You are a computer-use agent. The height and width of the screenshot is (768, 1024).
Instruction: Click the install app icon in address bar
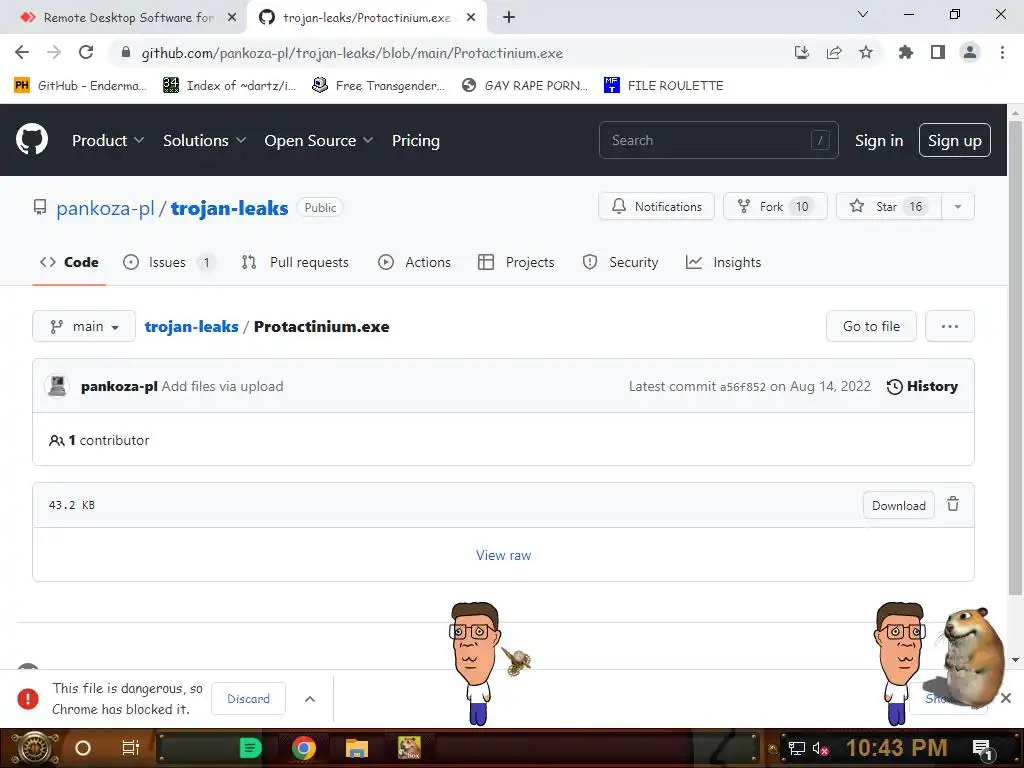(801, 52)
